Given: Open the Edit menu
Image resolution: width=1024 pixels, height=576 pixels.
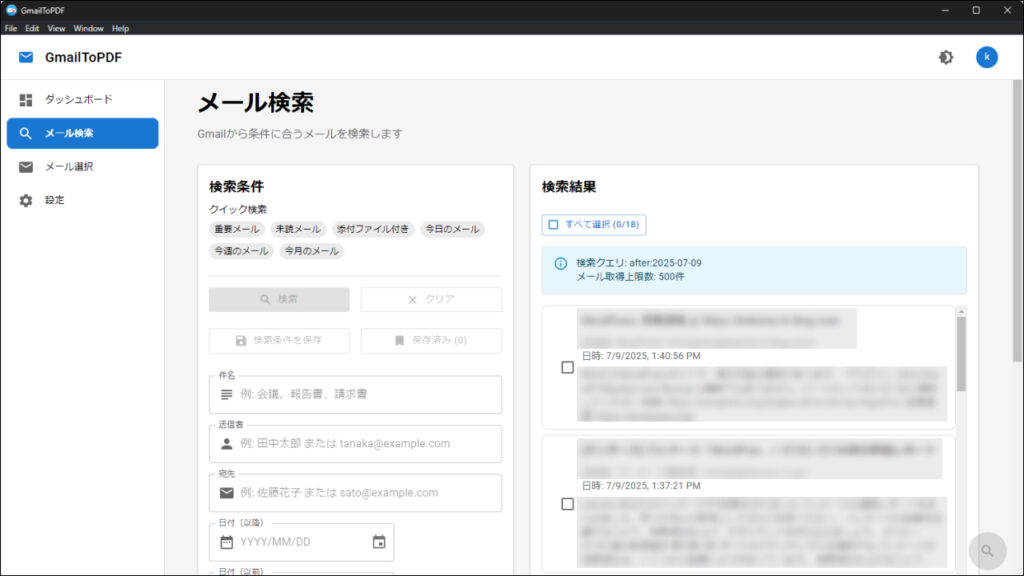Looking at the screenshot, I should click(32, 29).
